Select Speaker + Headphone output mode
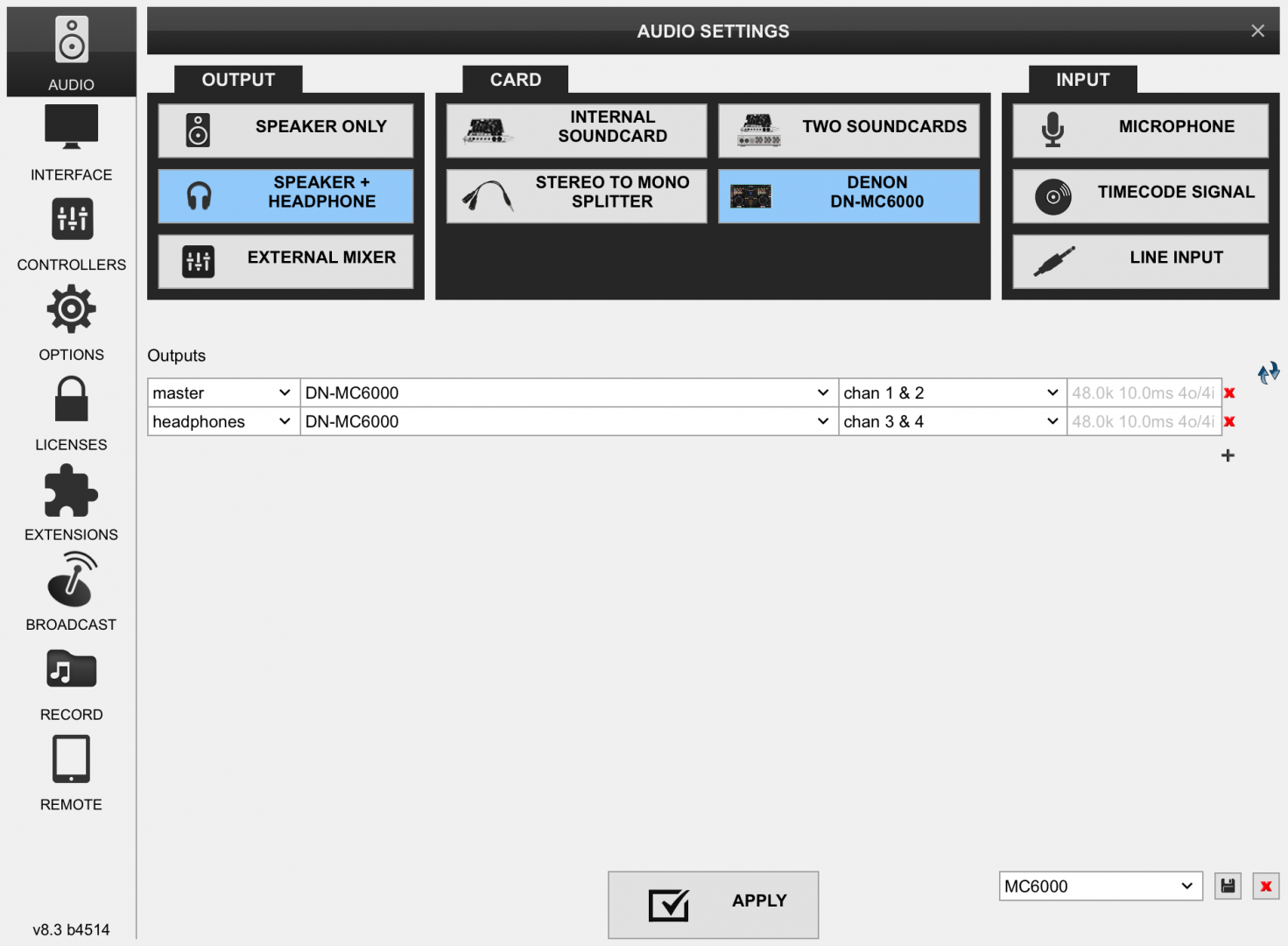 pos(285,195)
